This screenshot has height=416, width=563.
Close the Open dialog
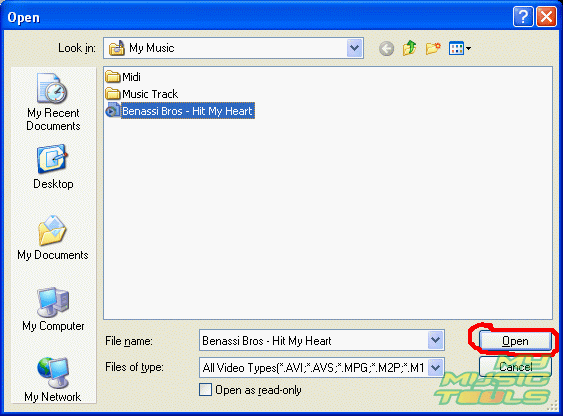click(x=546, y=17)
